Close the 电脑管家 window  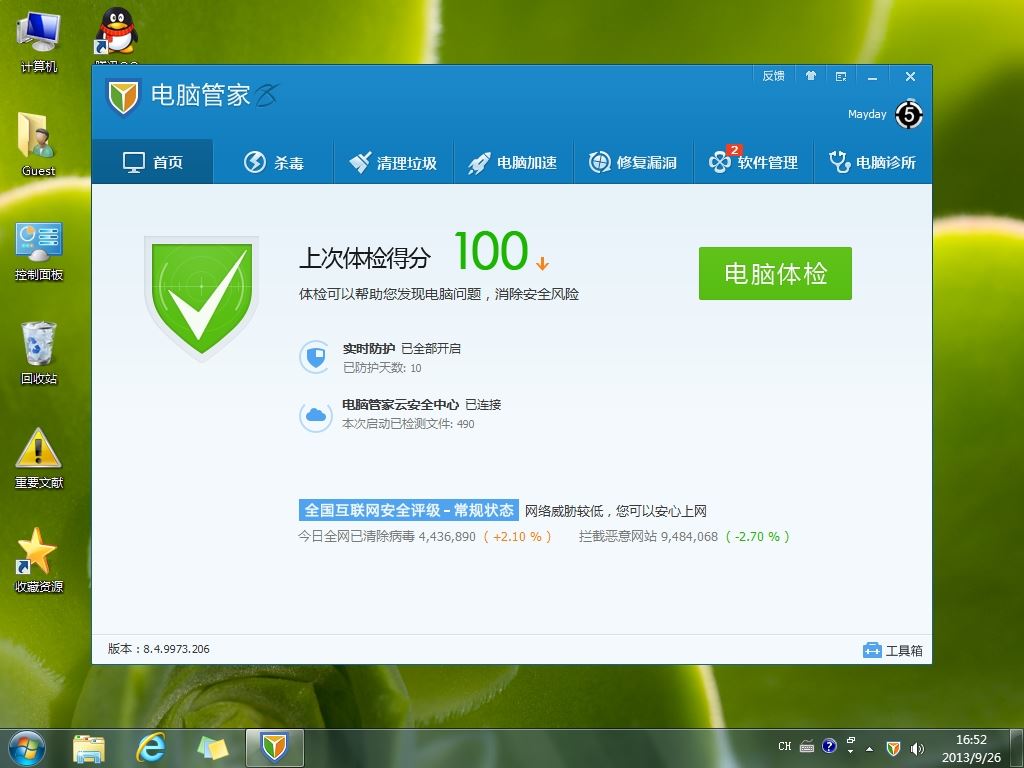click(910, 76)
